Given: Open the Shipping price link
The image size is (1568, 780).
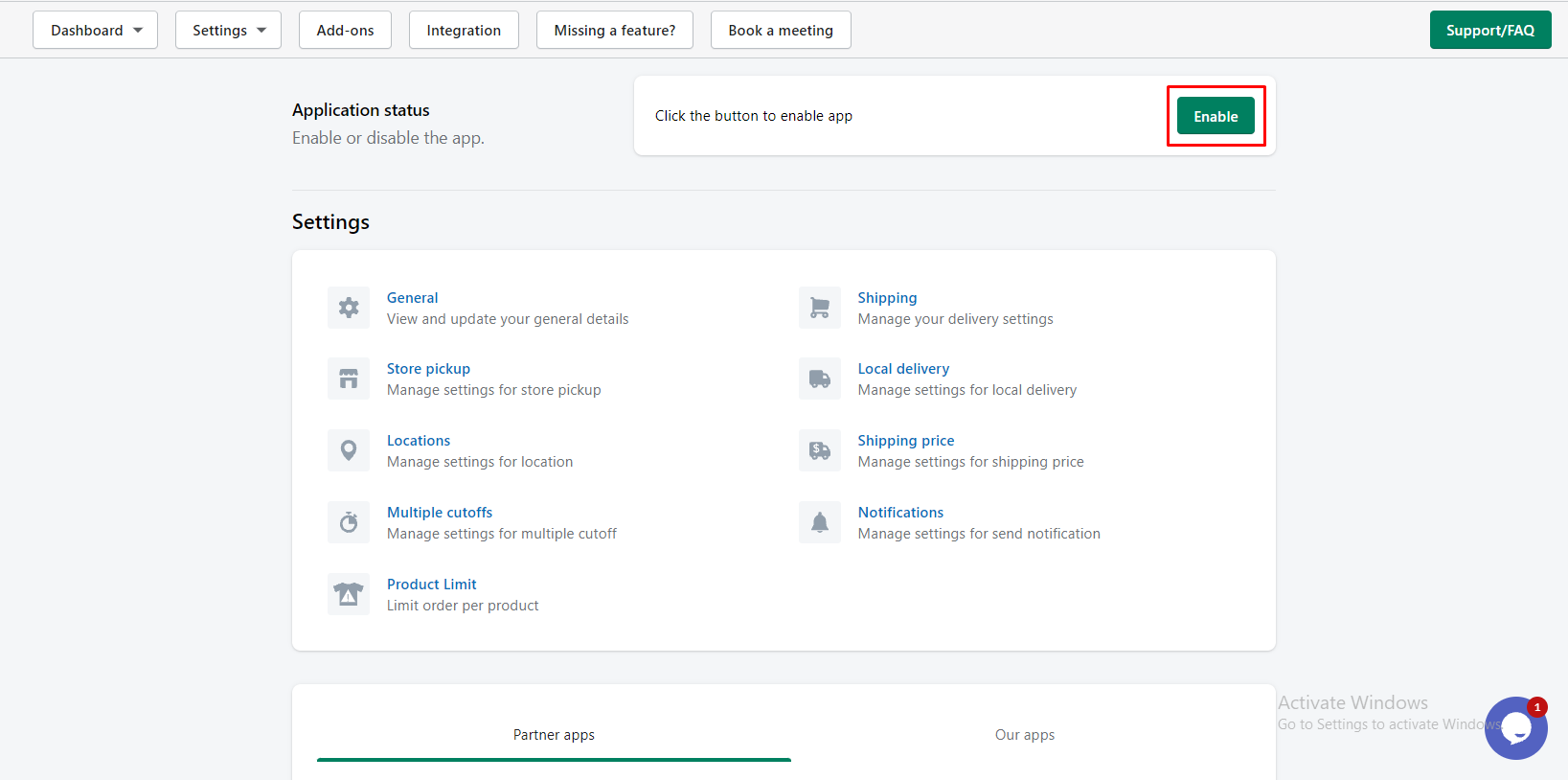Looking at the screenshot, I should pyautogui.click(x=906, y=441).
